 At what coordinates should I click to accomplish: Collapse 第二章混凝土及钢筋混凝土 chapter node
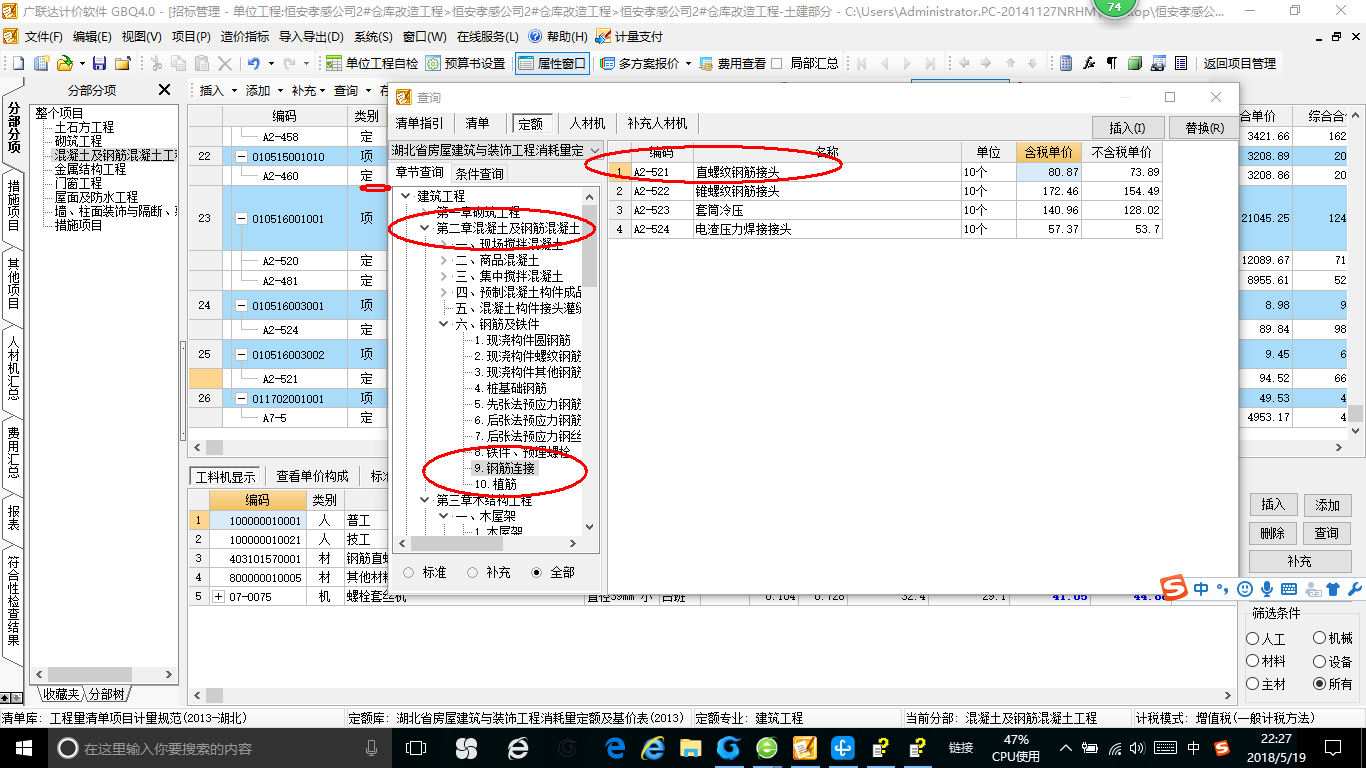coord(425,228)
